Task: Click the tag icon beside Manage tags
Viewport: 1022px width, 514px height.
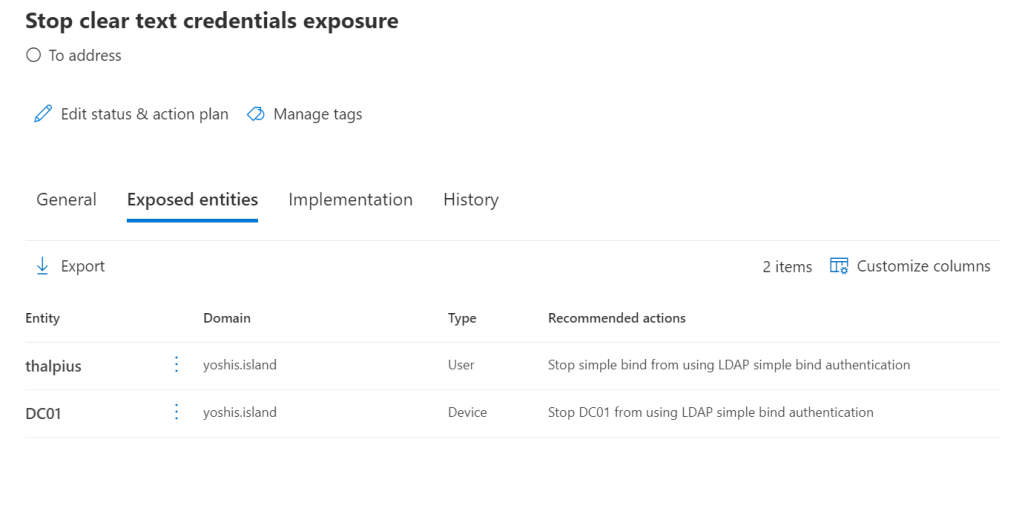Action: (256, 114)
